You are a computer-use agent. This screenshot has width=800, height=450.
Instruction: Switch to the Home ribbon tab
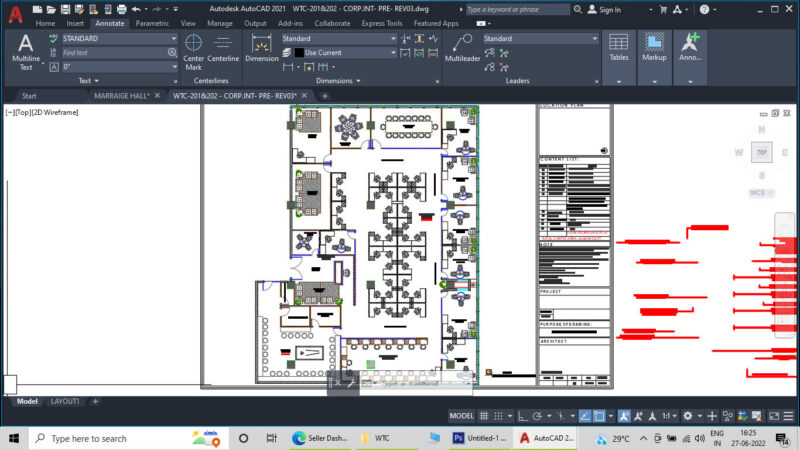(45, 23)
